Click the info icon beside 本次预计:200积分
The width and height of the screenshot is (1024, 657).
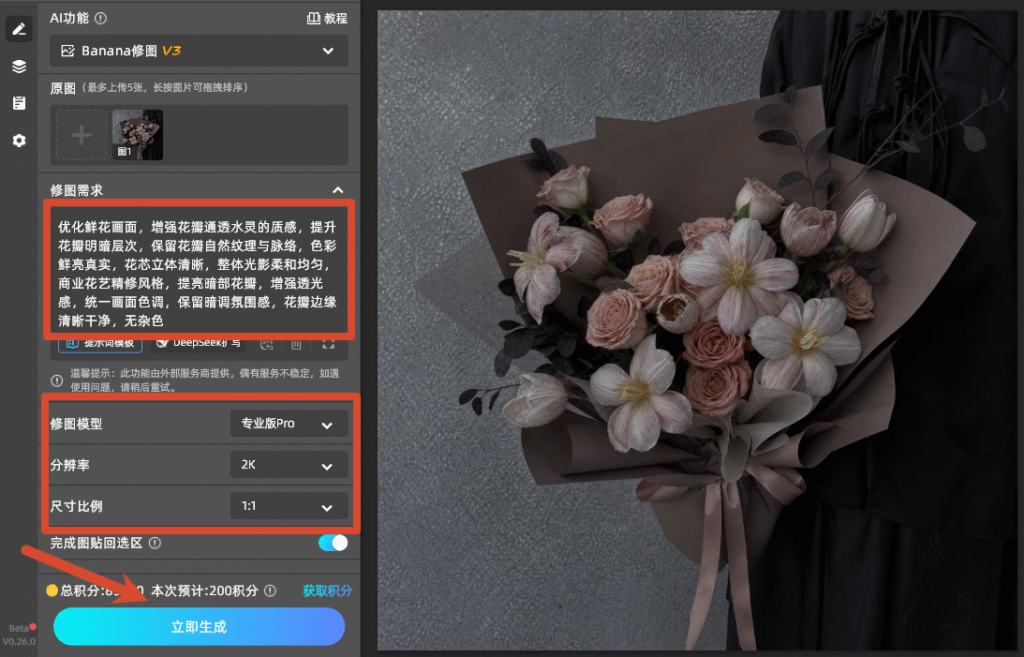tap(270, 590)
